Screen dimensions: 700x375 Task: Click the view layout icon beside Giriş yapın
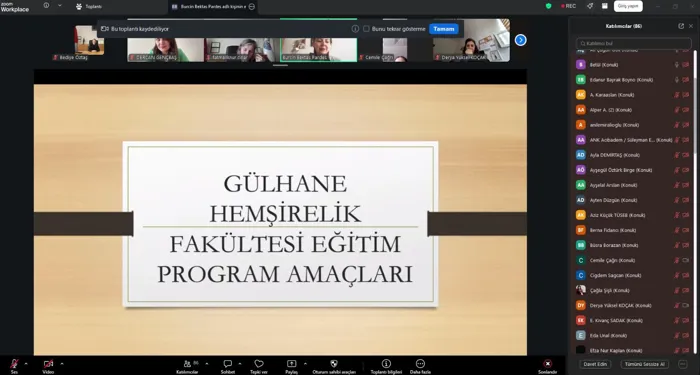tap(604, 6)
